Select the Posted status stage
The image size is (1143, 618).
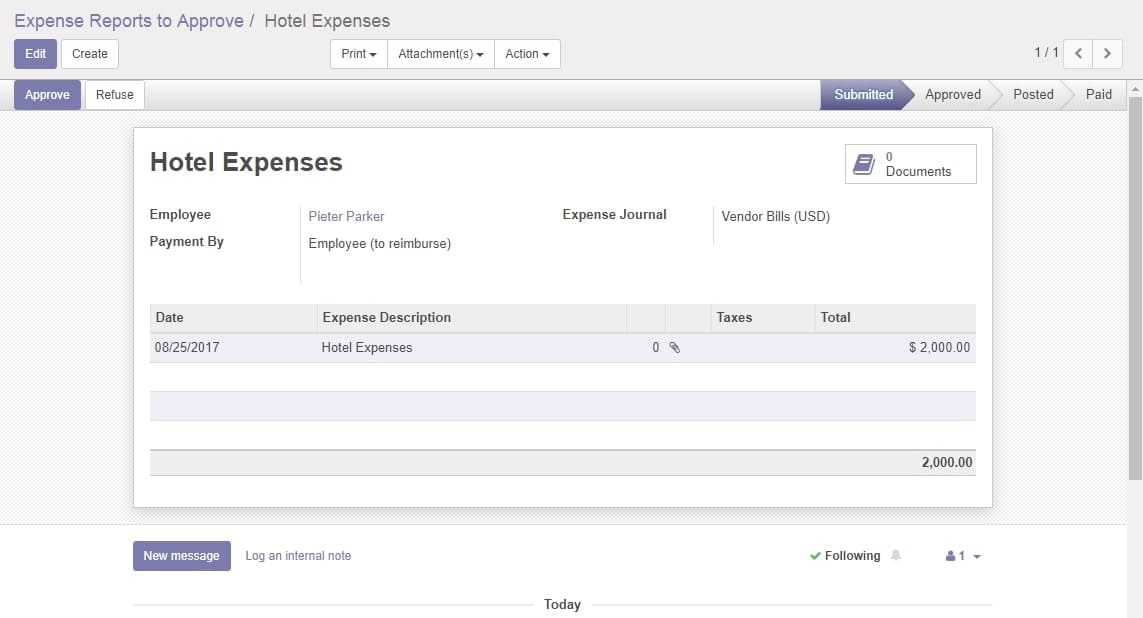click(x=1032, y=95)
